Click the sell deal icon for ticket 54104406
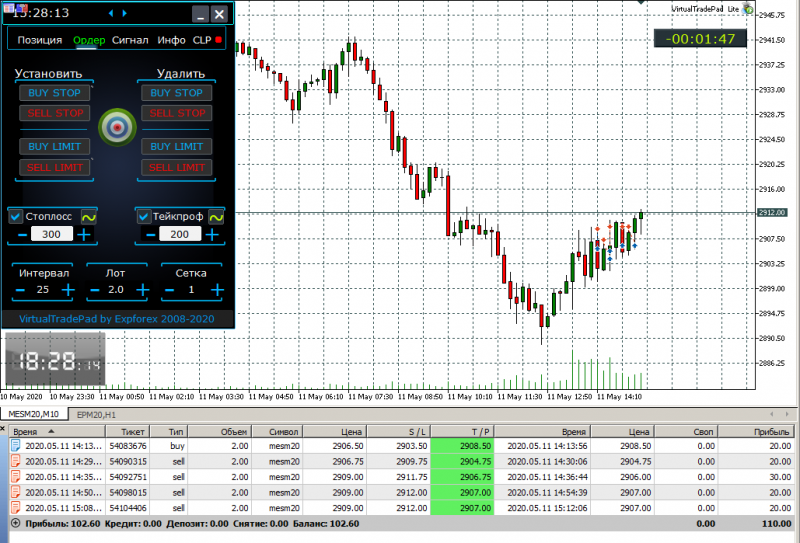Viewport: 800px width, 543px height. click(16, 508)
